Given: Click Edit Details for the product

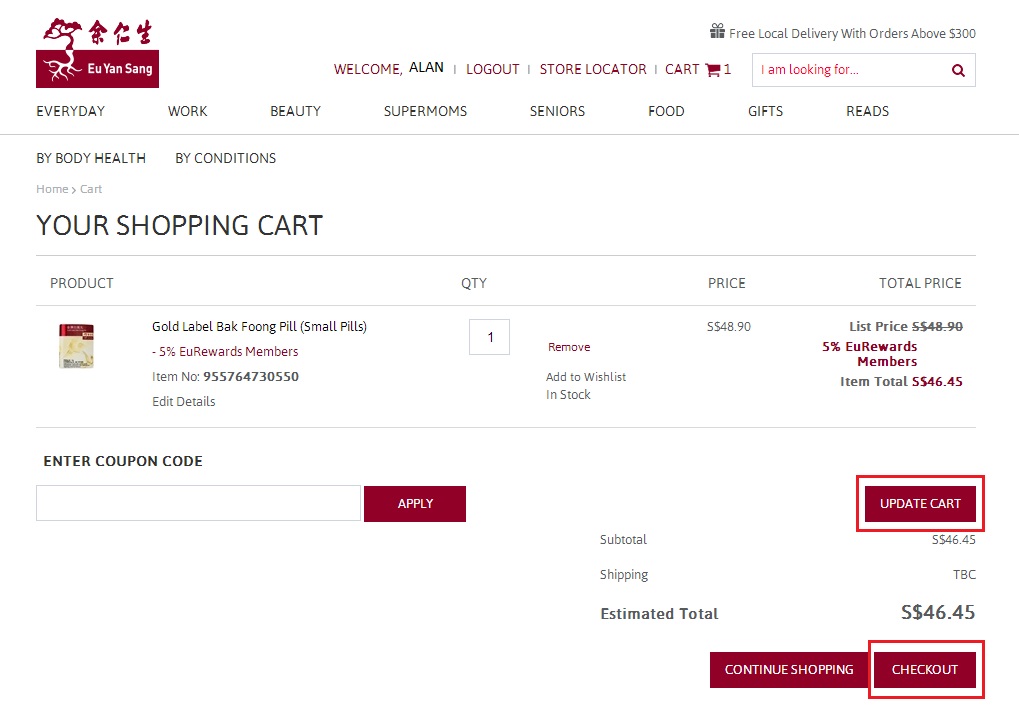Looking at the screenshot, I should pos(183,401).
